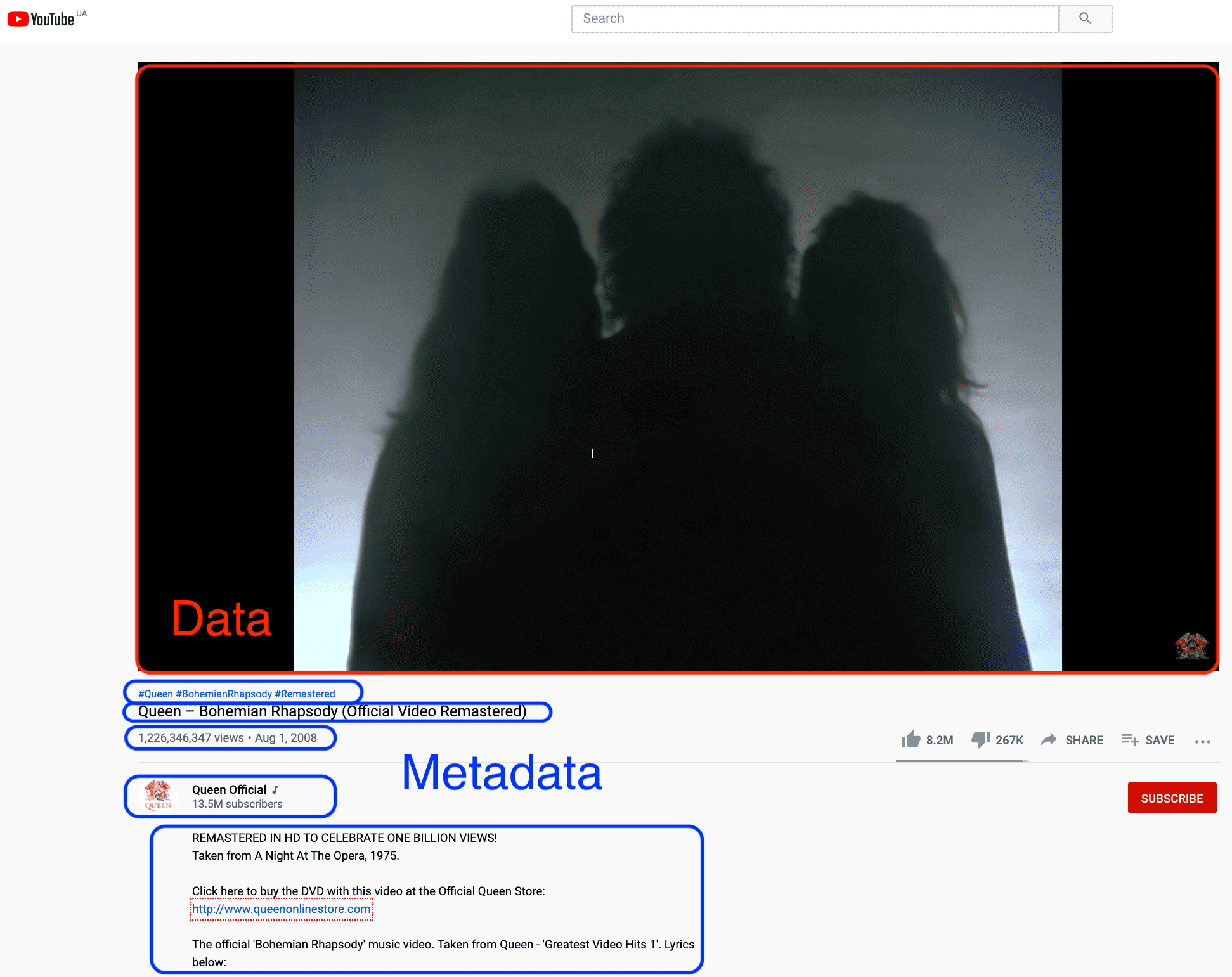Image resolution: width=1232 pixels, height=977 pixels.
Task: Open the queenonlinestore.com link
Action: 282,909
